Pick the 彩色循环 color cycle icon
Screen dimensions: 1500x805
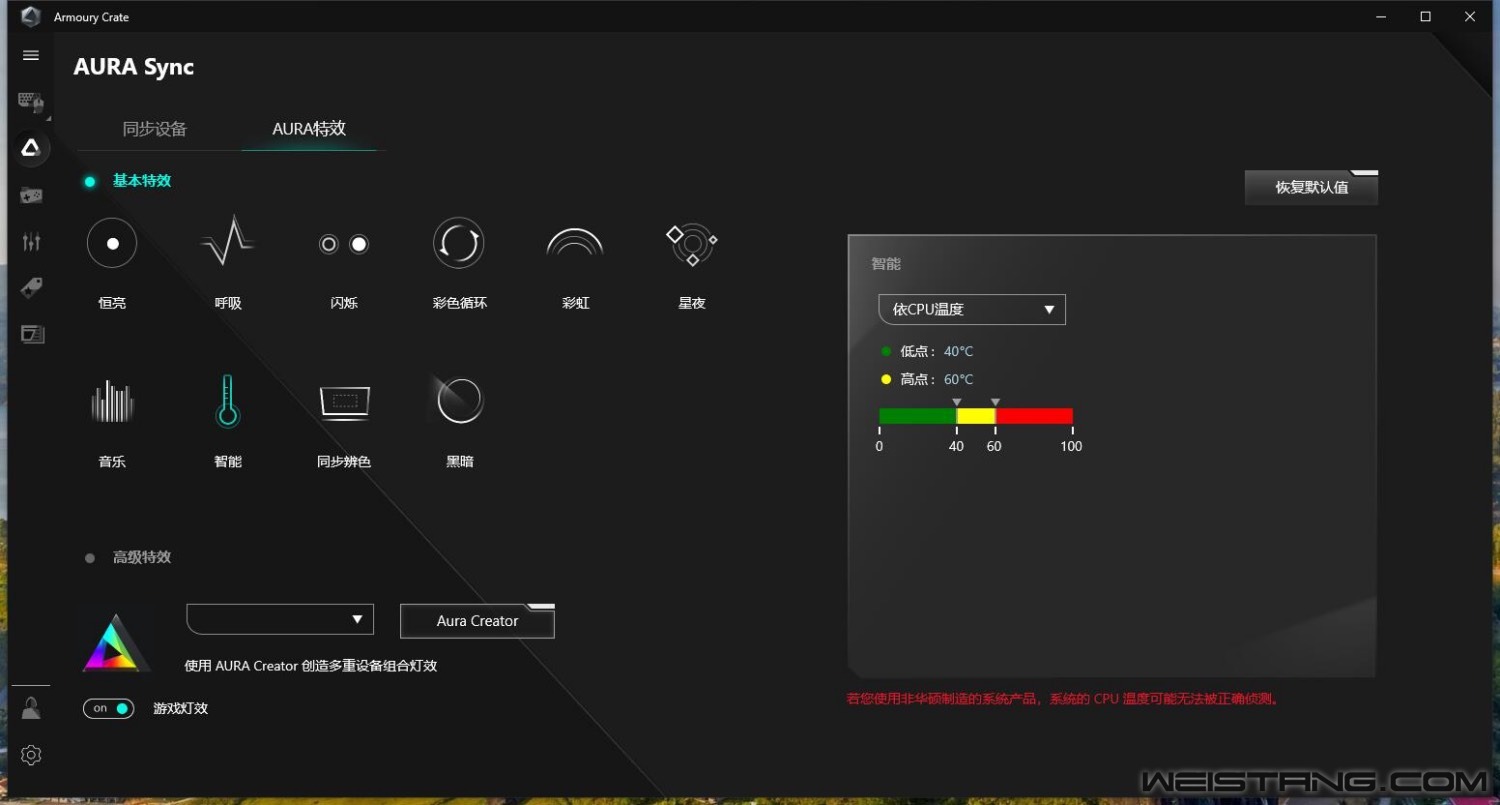[459, 243]
